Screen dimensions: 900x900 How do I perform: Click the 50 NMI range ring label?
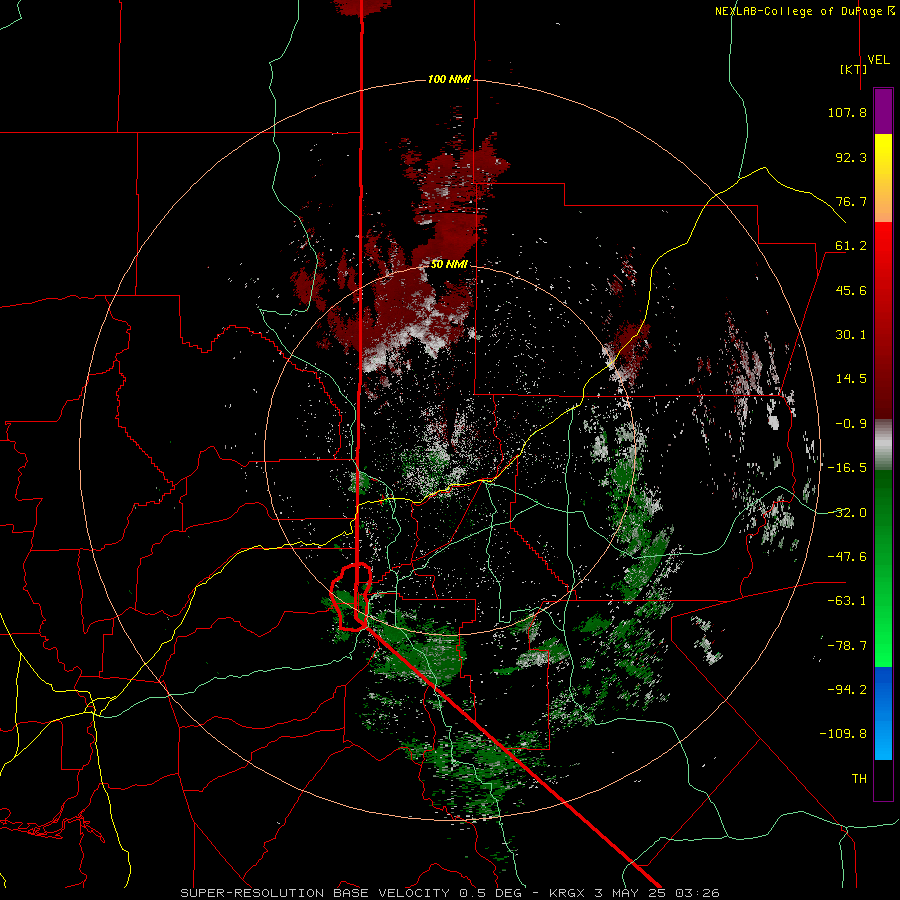(x=449, y=264)
